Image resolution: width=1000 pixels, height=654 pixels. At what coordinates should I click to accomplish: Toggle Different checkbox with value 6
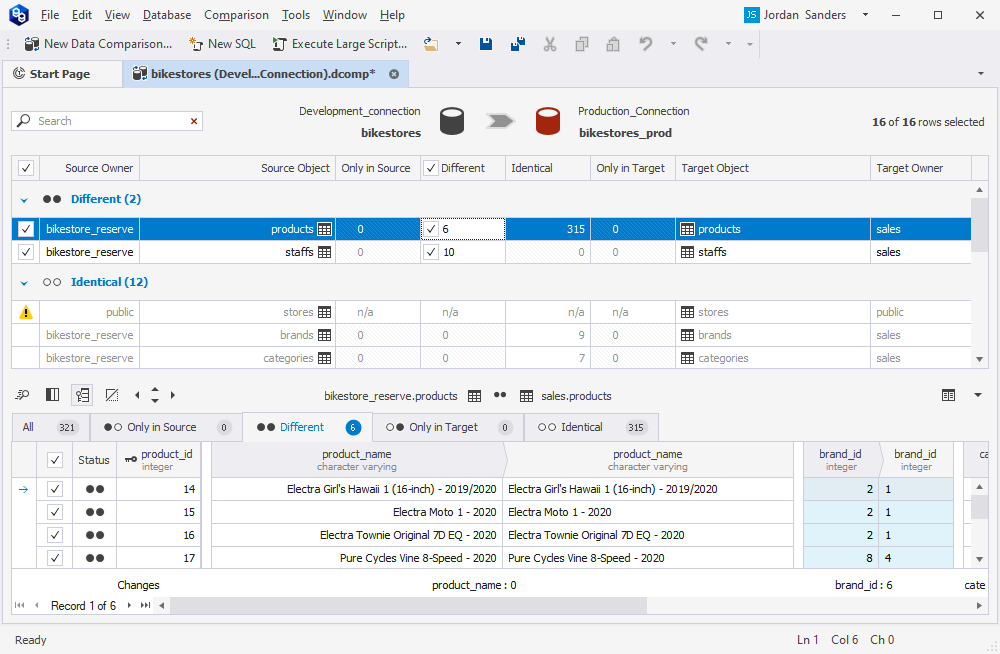[431, 229]
